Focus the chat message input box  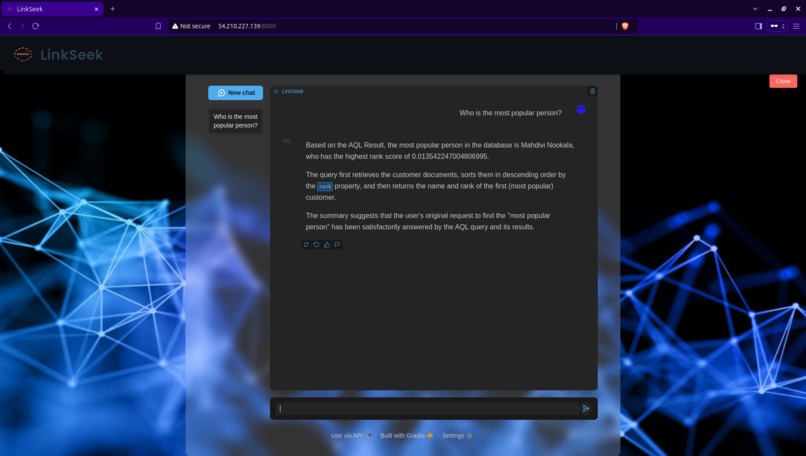(428, 408)
